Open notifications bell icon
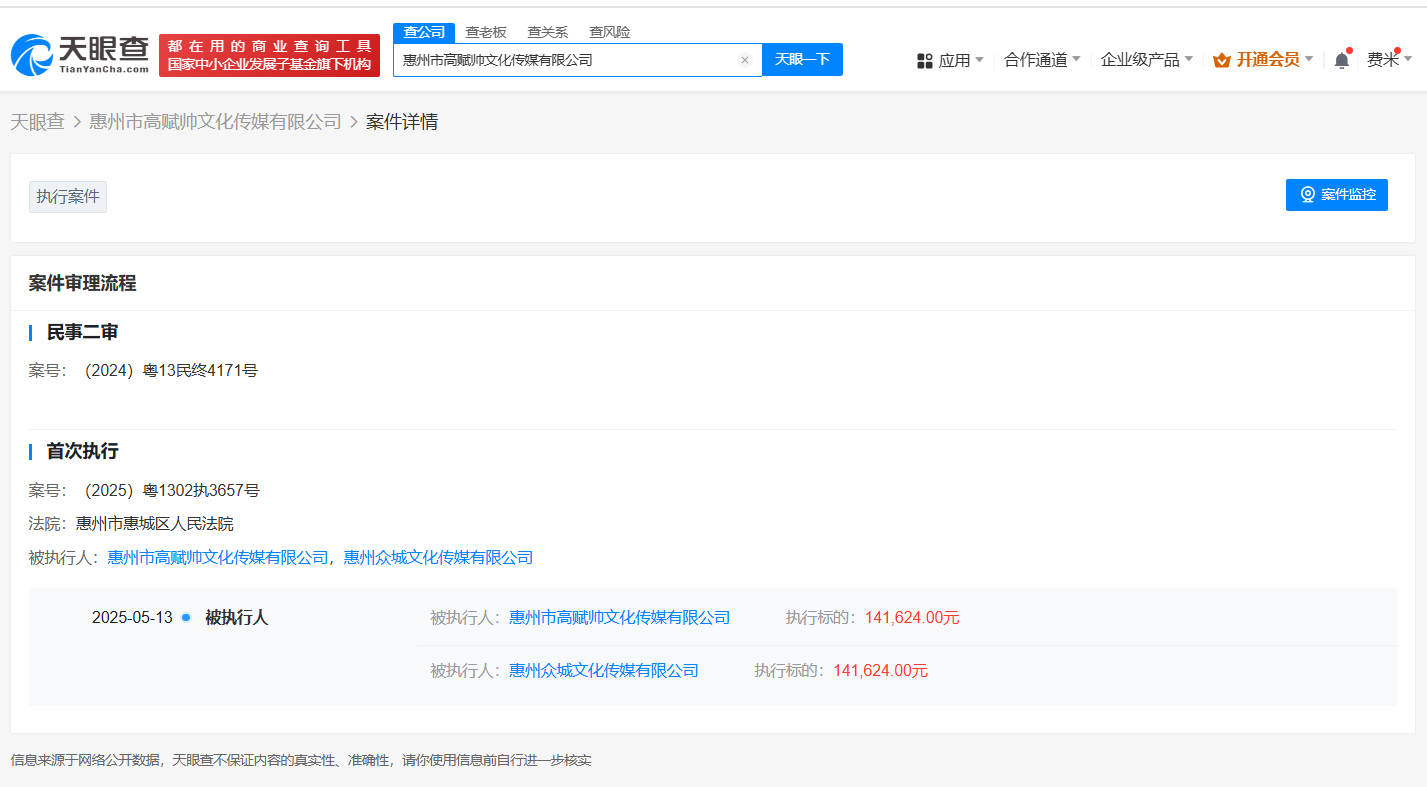Viewport: 1427px width, 787px height. (x=1342, y=60)
